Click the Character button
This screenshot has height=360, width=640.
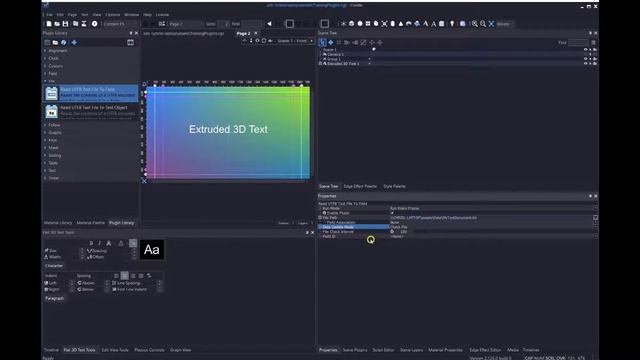click(x=54, y=266)
